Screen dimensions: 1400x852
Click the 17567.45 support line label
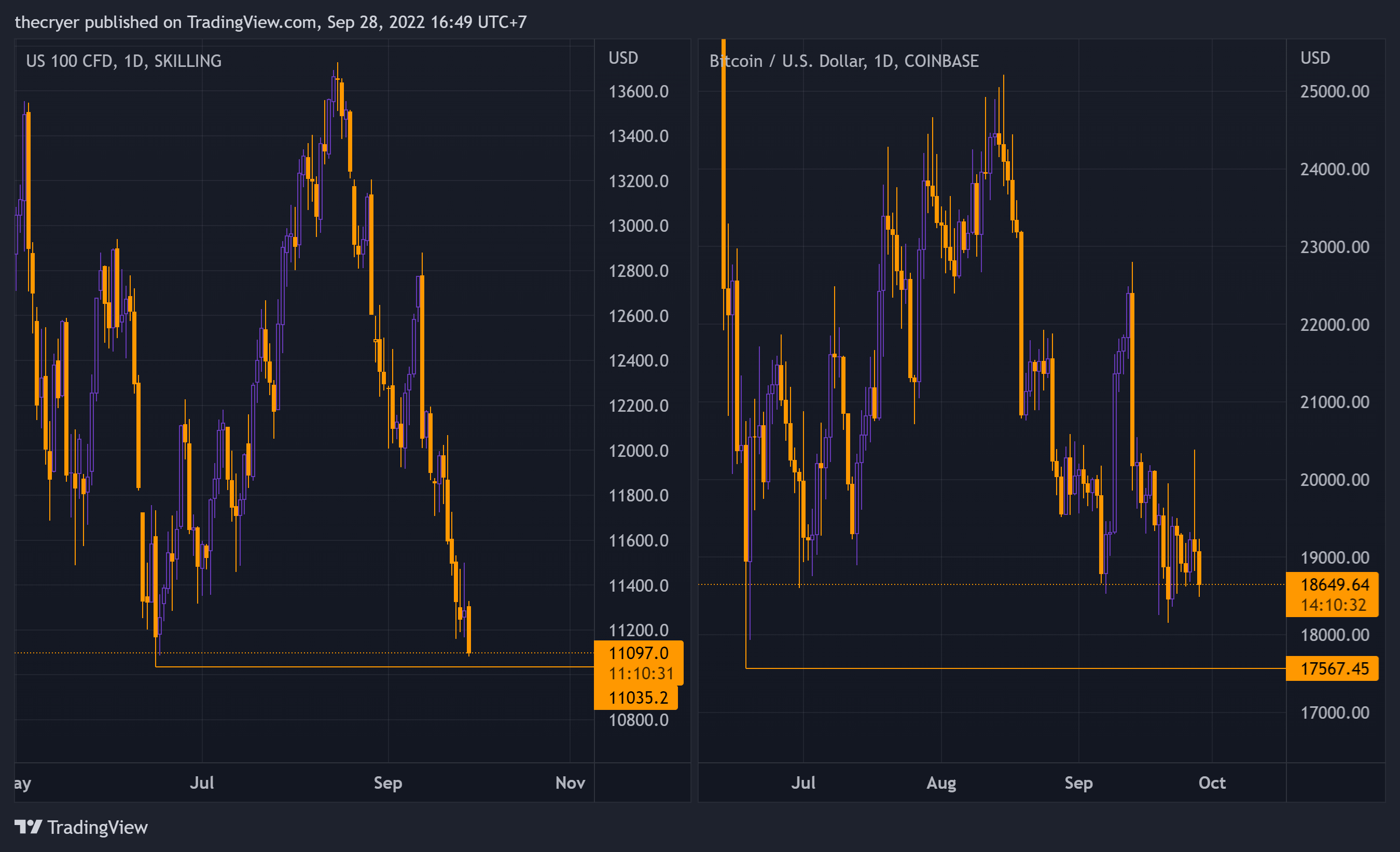(x=1332, y=668)
